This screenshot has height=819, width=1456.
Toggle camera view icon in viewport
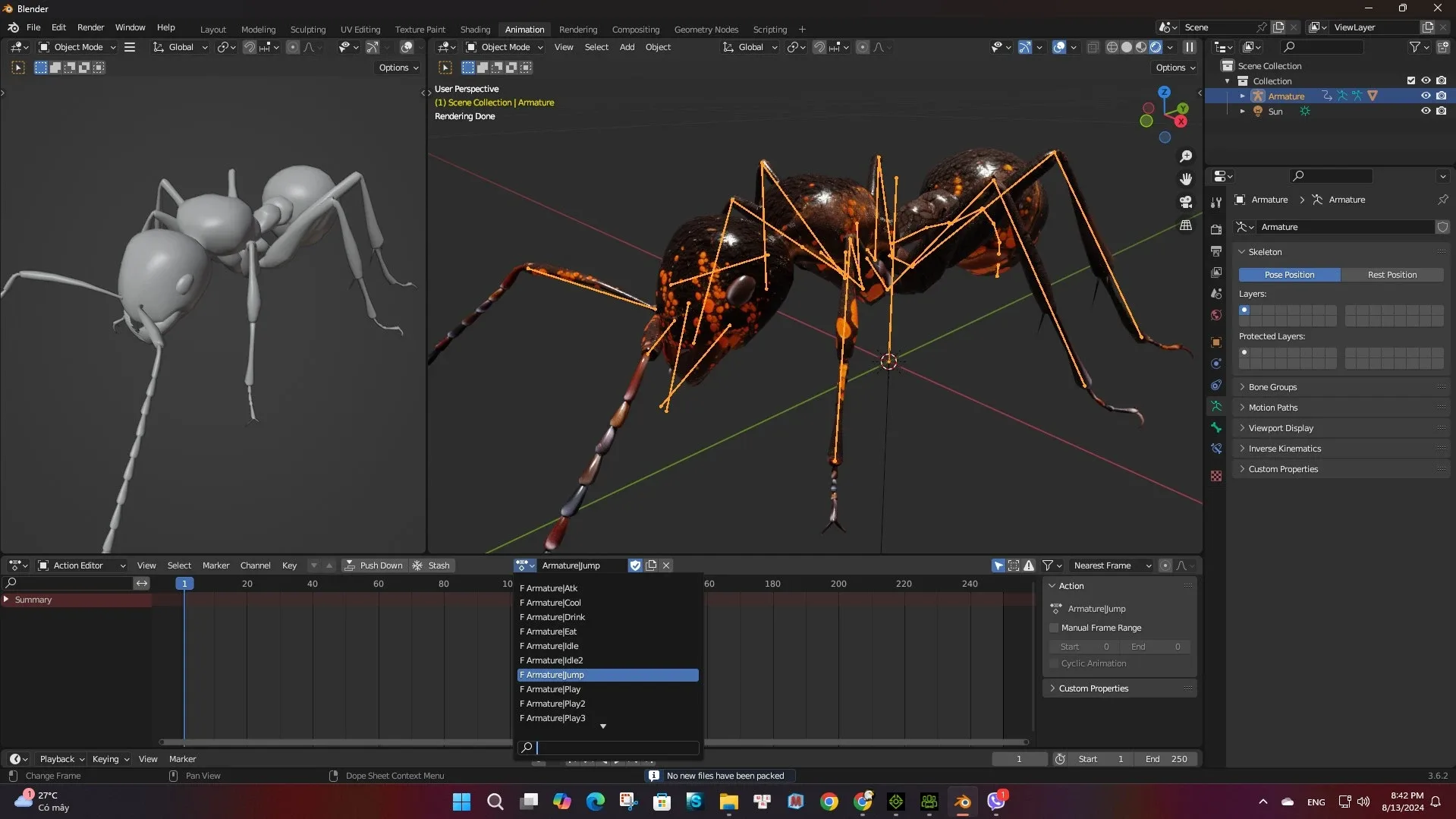point(1186,203)
